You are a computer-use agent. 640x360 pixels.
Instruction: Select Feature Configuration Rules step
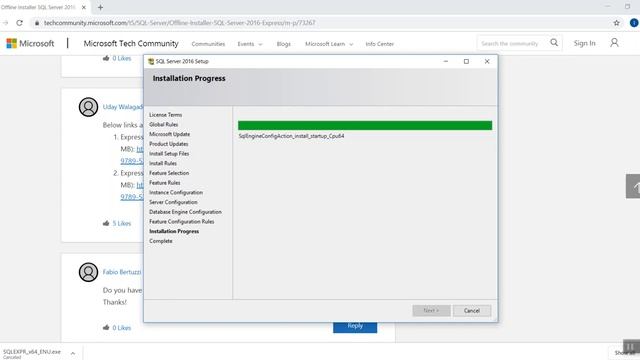click(x=182, y=222)
